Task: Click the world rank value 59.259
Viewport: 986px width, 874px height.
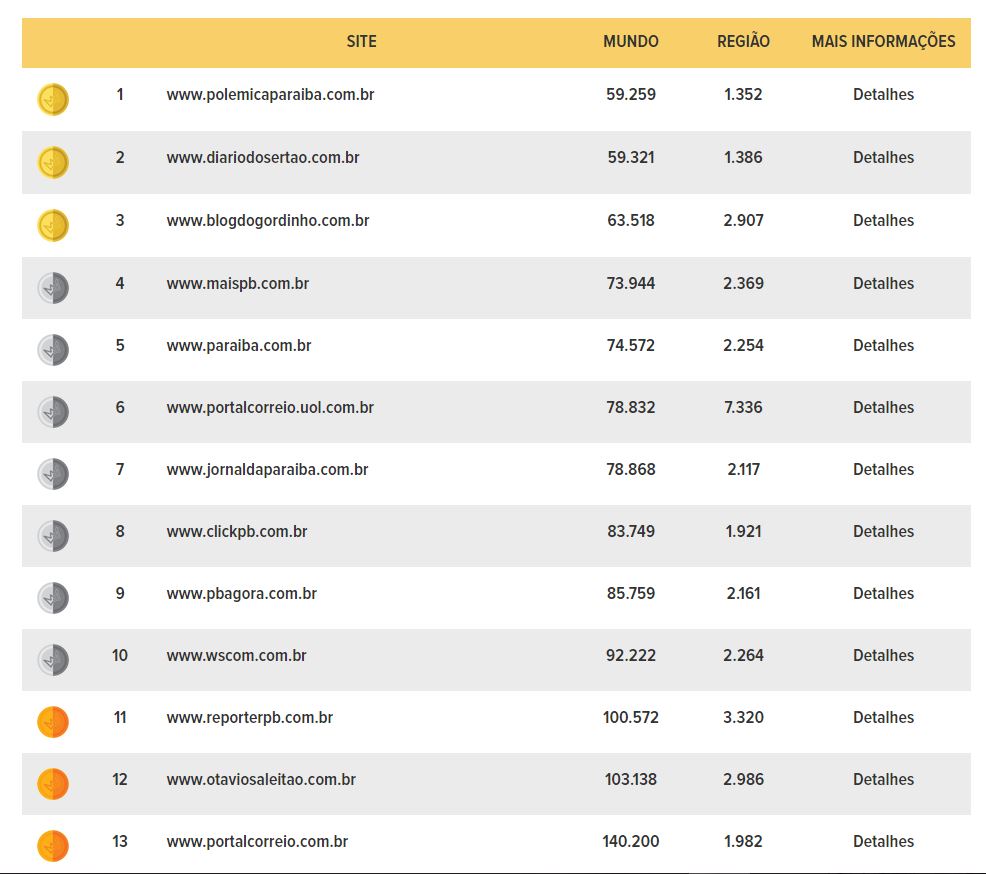Action: 631,94
